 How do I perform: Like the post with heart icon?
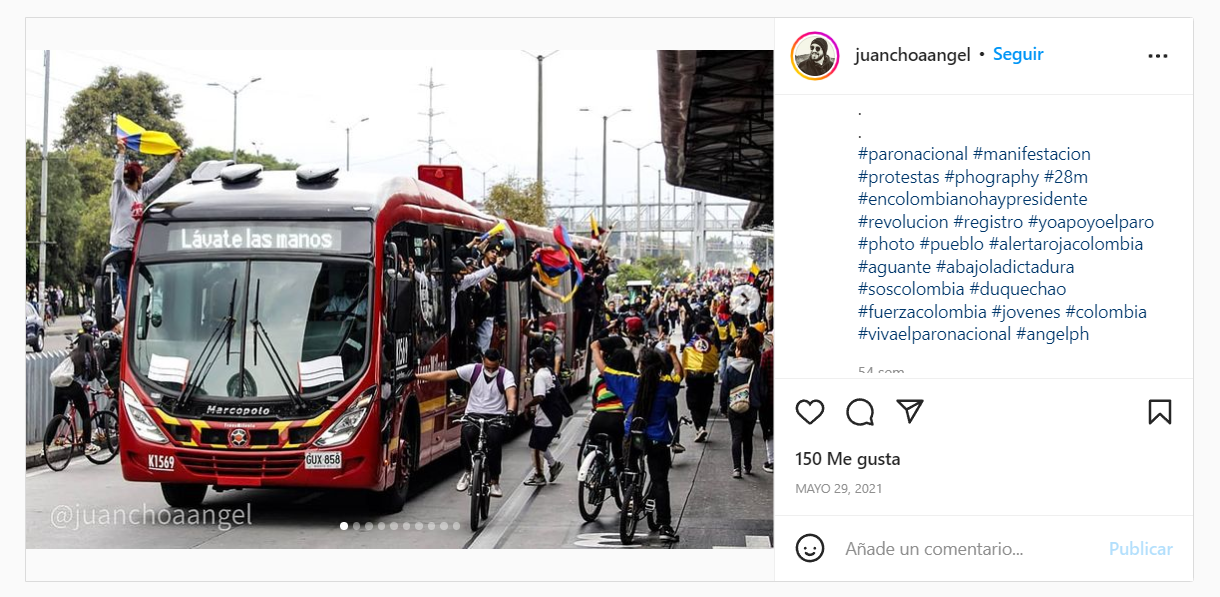[810, 412]
